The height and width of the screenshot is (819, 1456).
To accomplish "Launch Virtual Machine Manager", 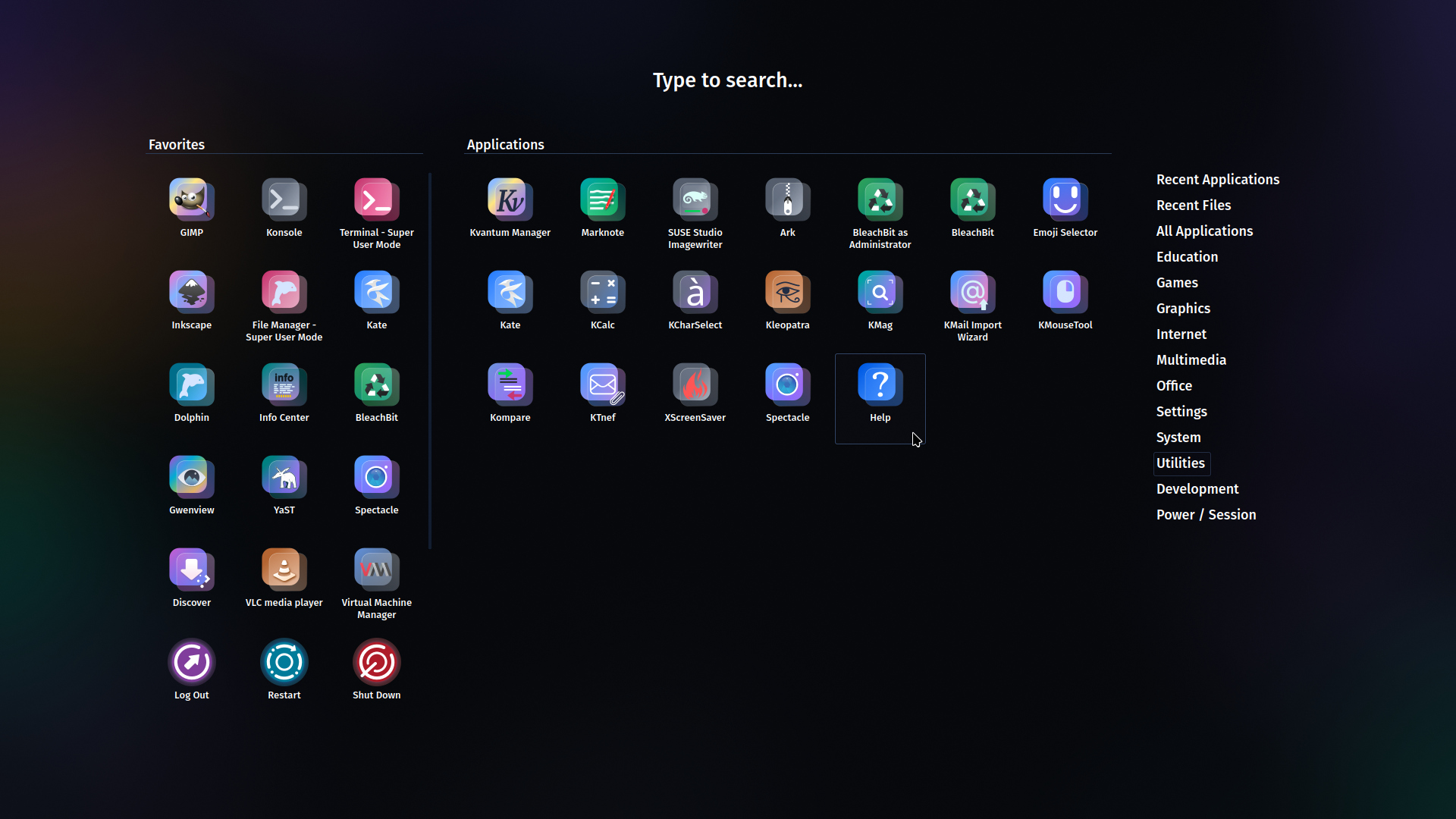I will pyautogui.click(x=377, y=579).
